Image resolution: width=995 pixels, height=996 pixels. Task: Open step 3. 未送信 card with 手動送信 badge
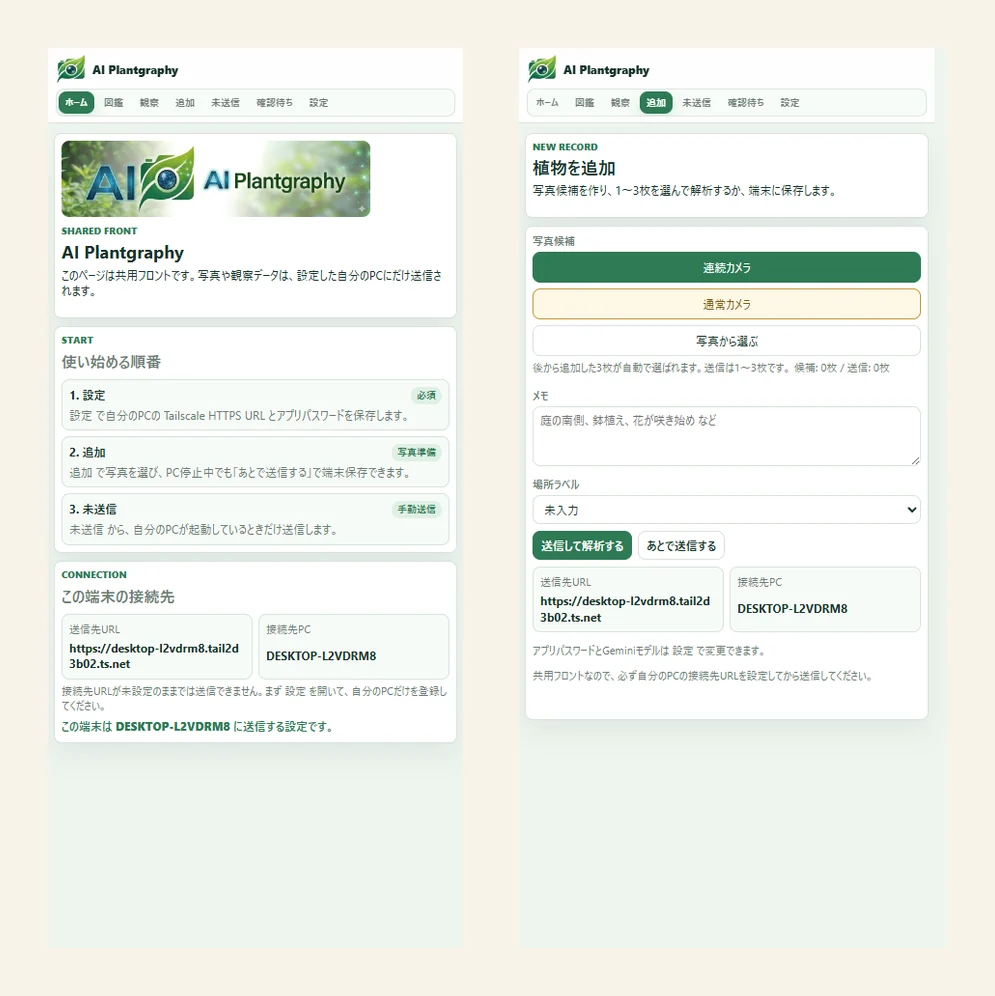tap(255, 519)
